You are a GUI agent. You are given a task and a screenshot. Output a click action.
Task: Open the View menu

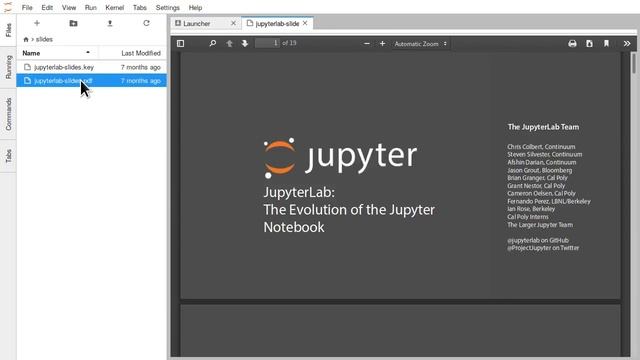[69, 7]
